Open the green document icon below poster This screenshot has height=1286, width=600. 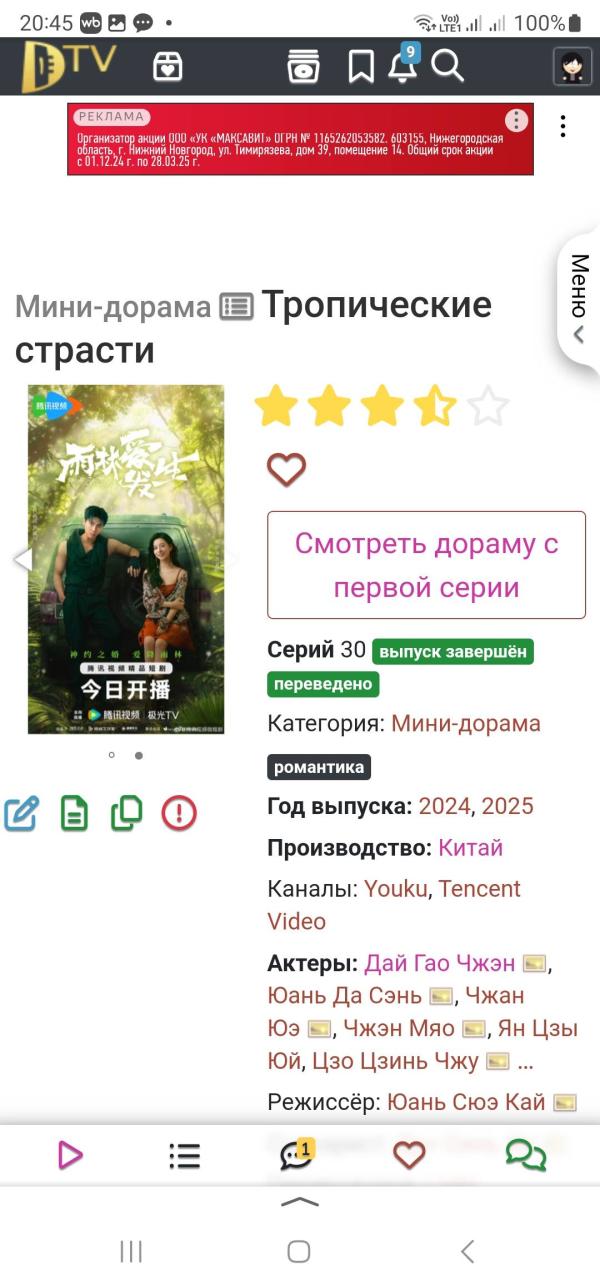pos(74,814)
